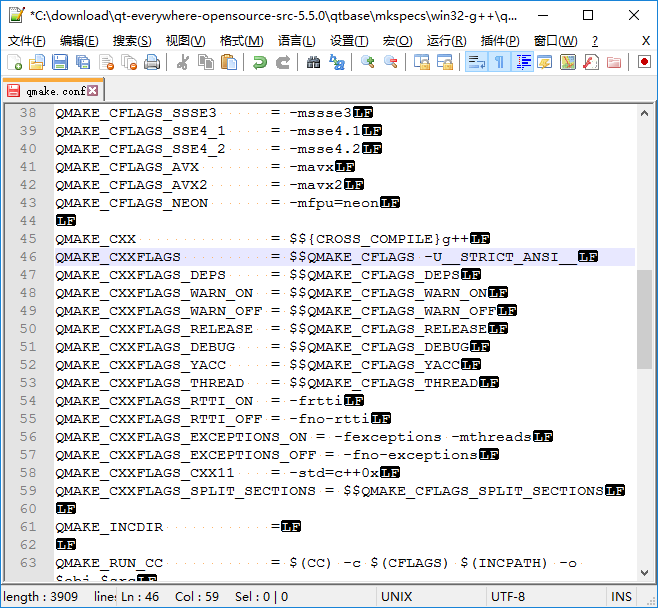Close document with menu bar X
The height and width of the screenshot is (608, 658).
[646, 41]
